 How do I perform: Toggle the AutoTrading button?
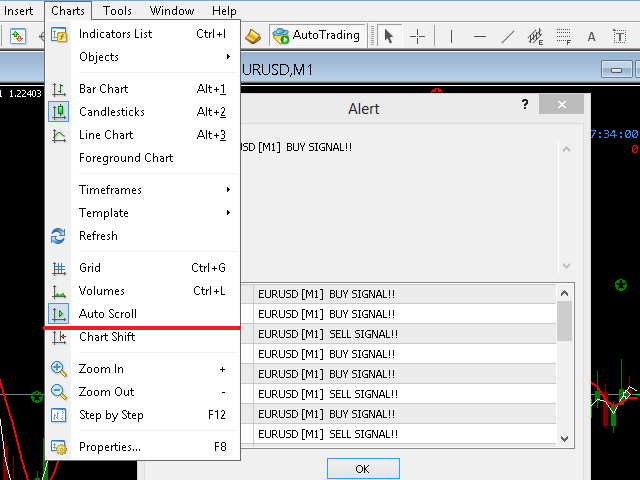[x=317, y=36]
